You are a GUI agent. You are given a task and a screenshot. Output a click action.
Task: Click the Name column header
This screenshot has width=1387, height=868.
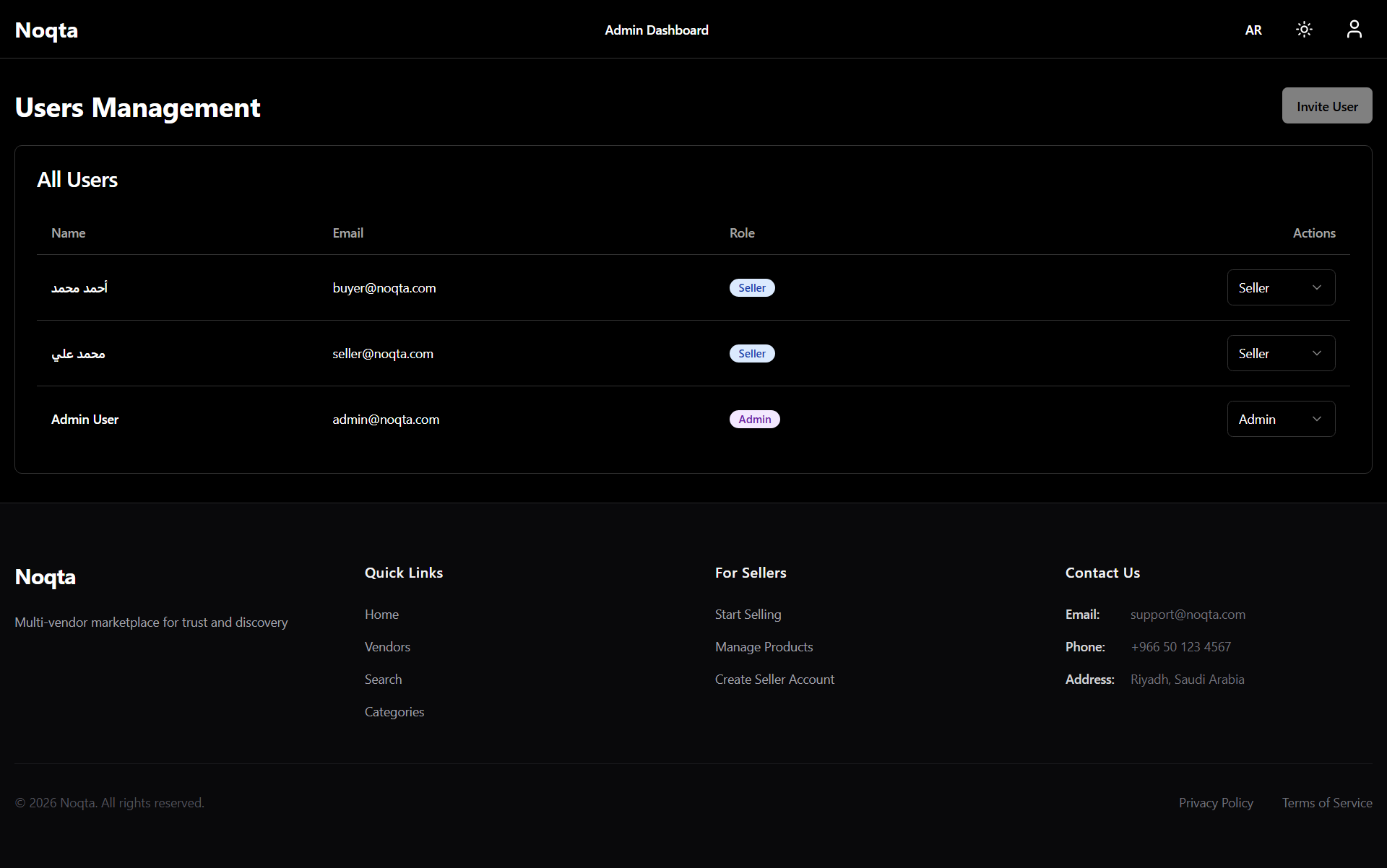(69, 233)
